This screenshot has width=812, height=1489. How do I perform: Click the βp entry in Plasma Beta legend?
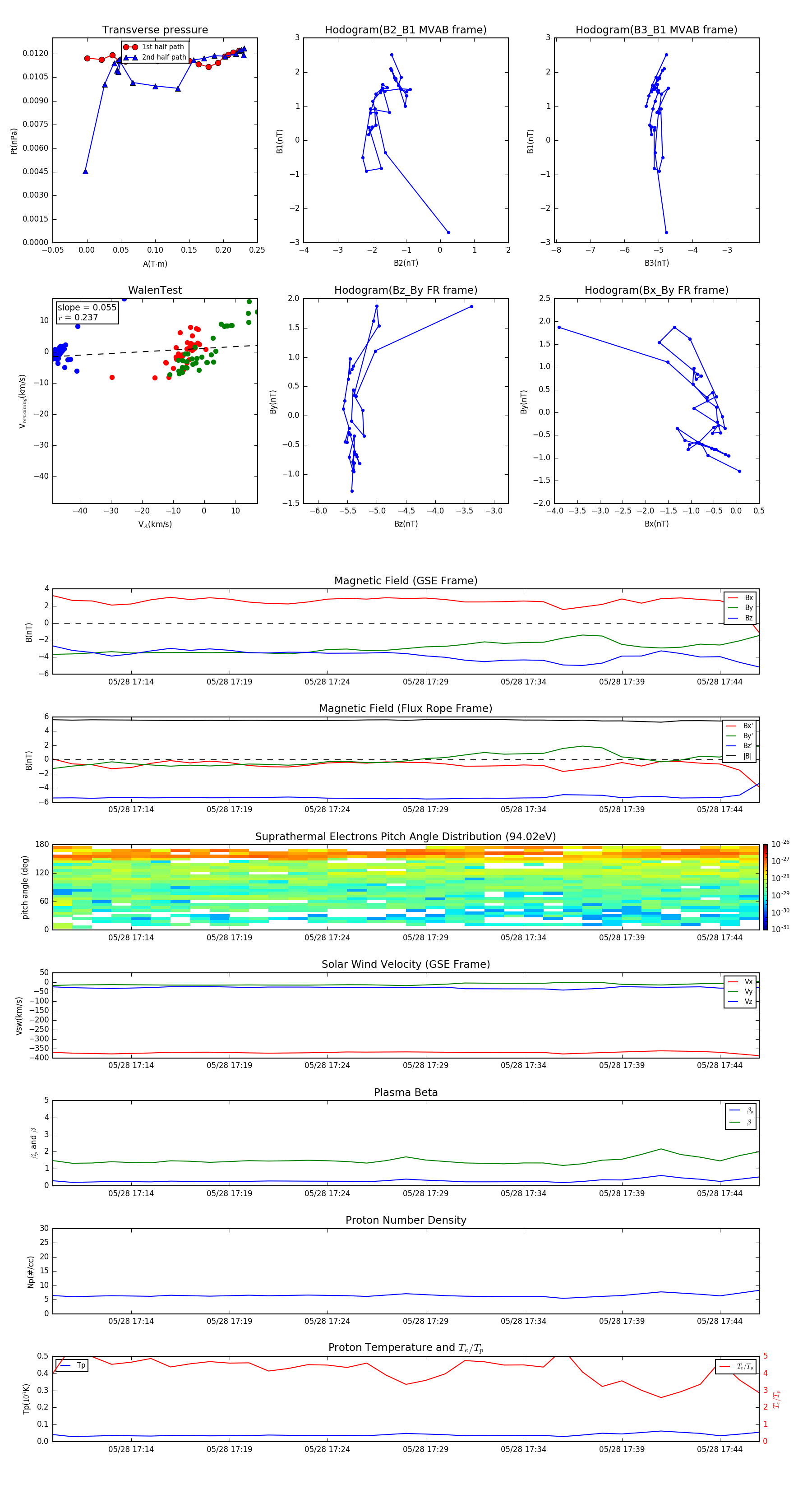[x=741, y=1110]
